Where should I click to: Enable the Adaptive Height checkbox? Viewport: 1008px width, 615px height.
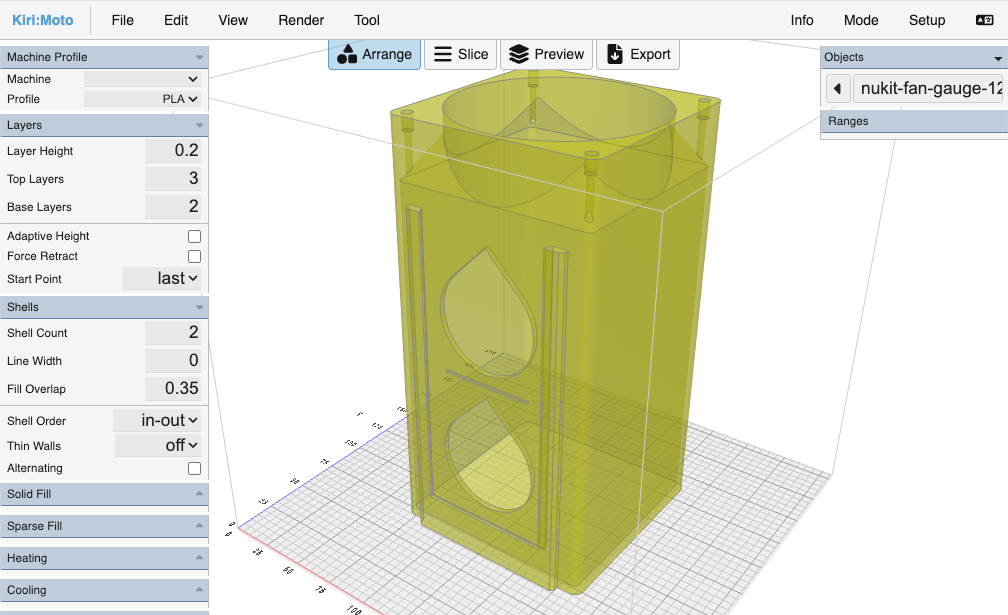pyautogui.click(x=194, y=236)
